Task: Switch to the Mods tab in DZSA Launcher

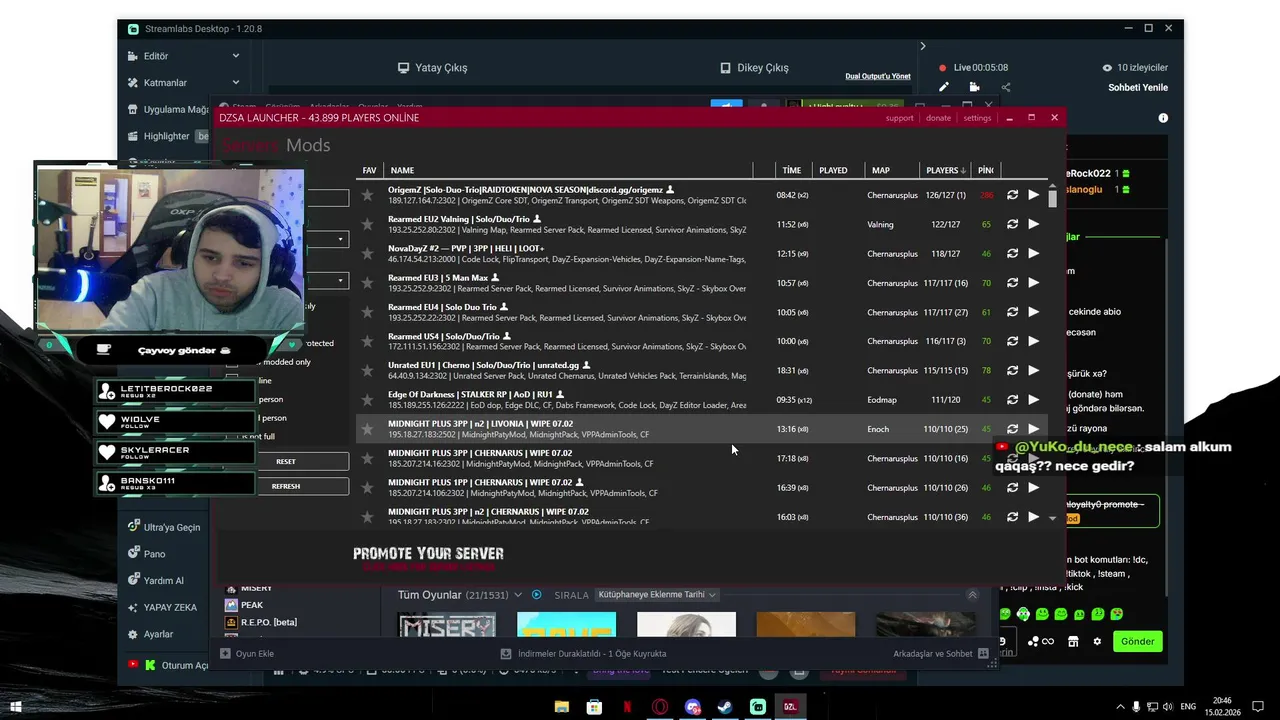Action: 308,146
